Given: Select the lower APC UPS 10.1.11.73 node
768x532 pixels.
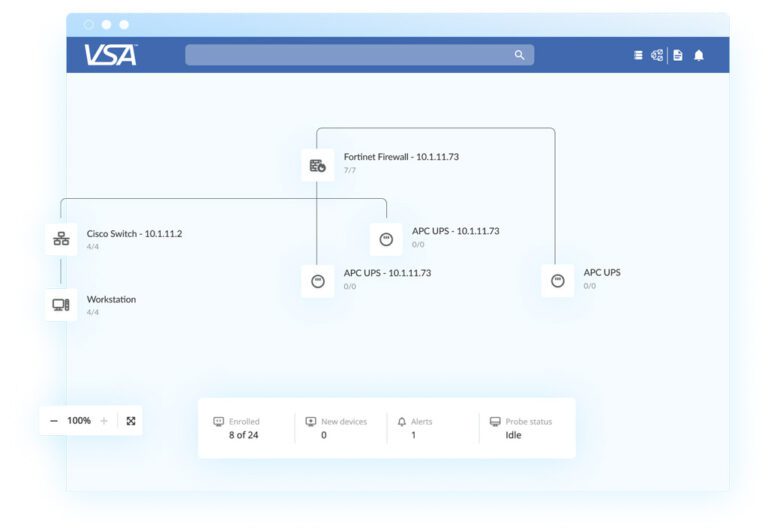Looking at the screenshot, I should point(318,280).
